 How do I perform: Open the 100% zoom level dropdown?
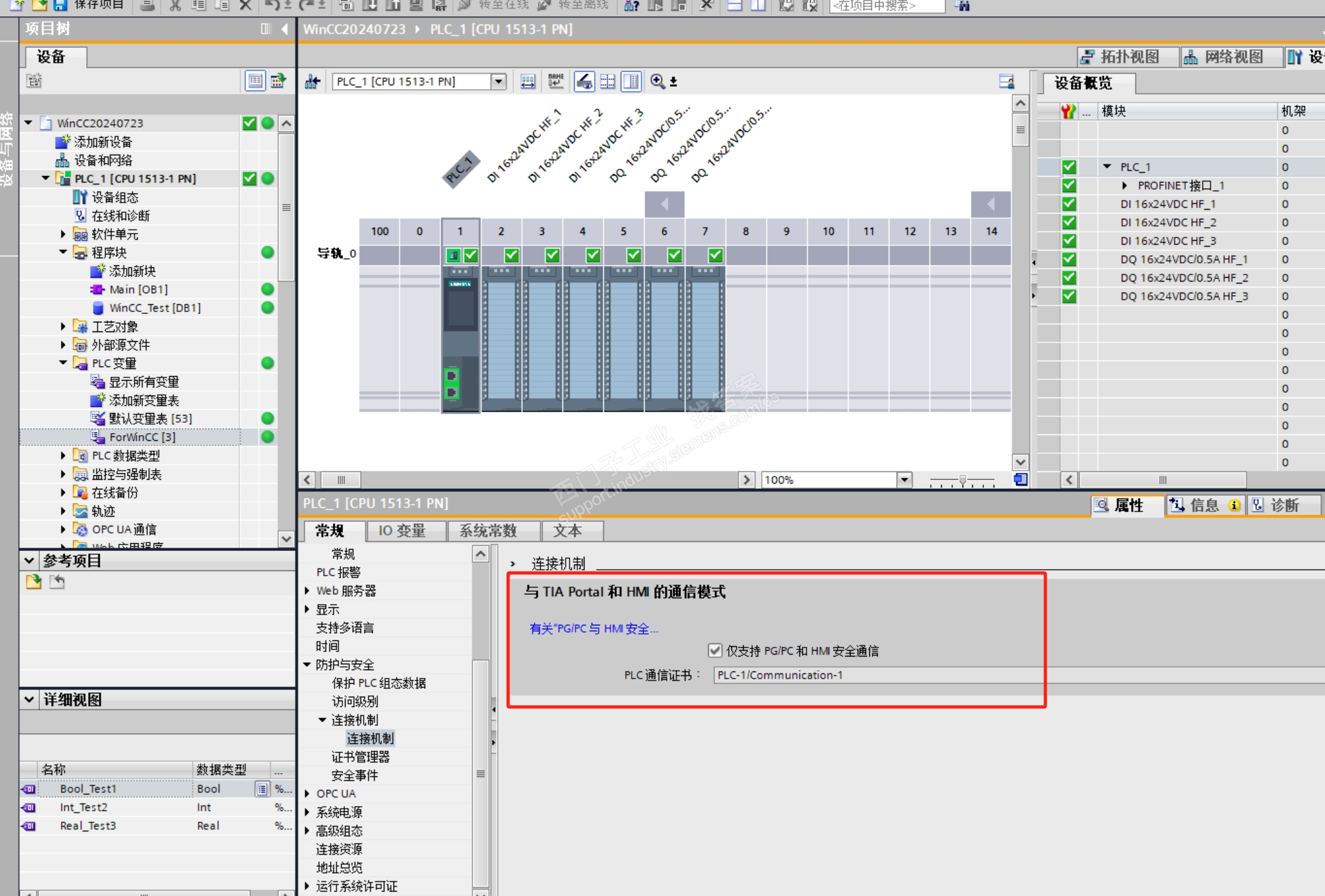[904, 480]
